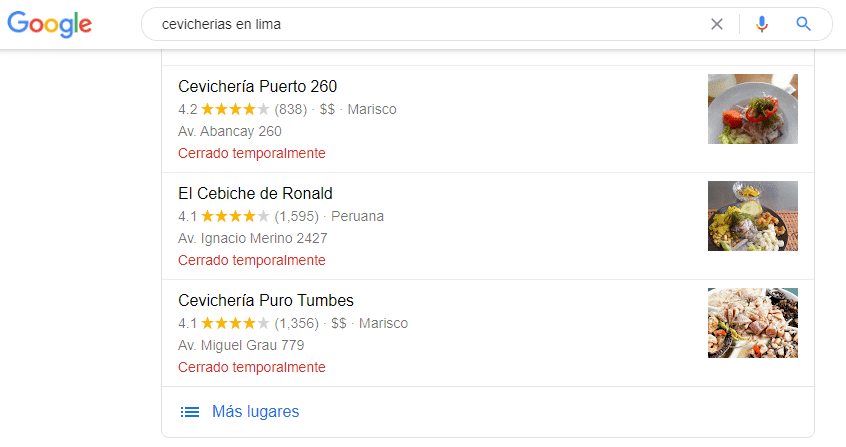Clear the search box text
The width and height of the screenshot is (846, 447).
coord(716,25)
